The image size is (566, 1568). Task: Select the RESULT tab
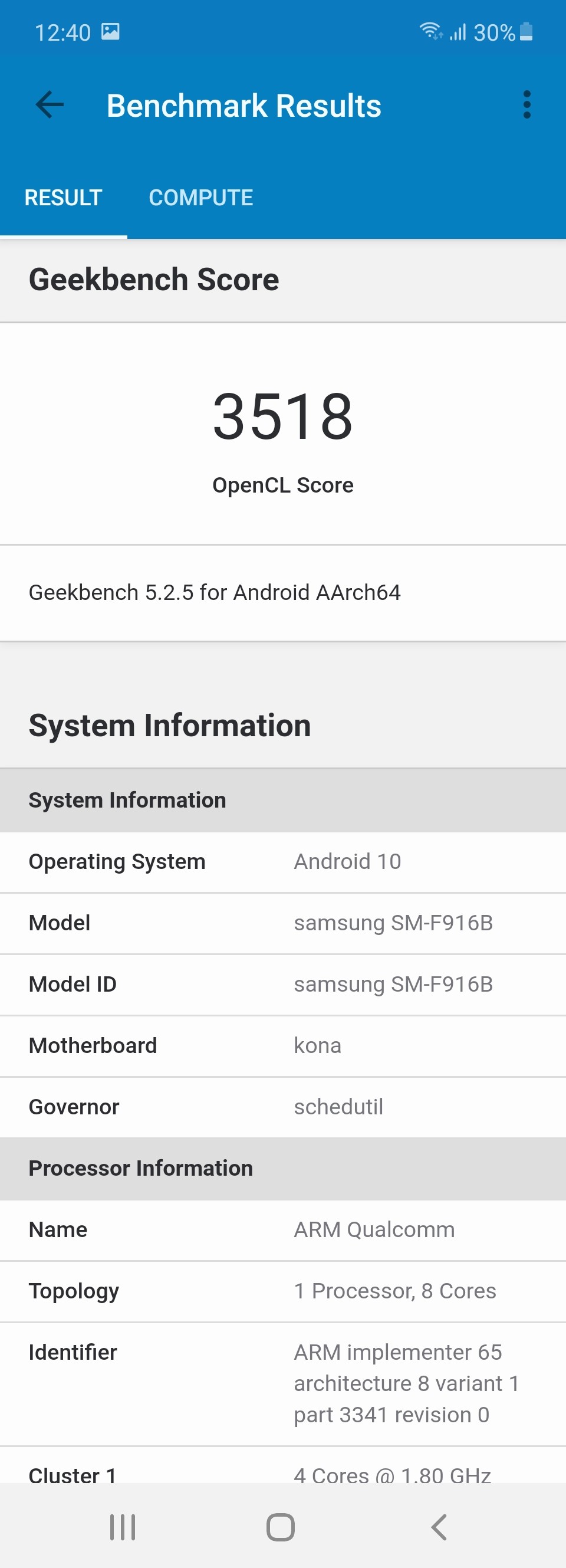[63, 198]
